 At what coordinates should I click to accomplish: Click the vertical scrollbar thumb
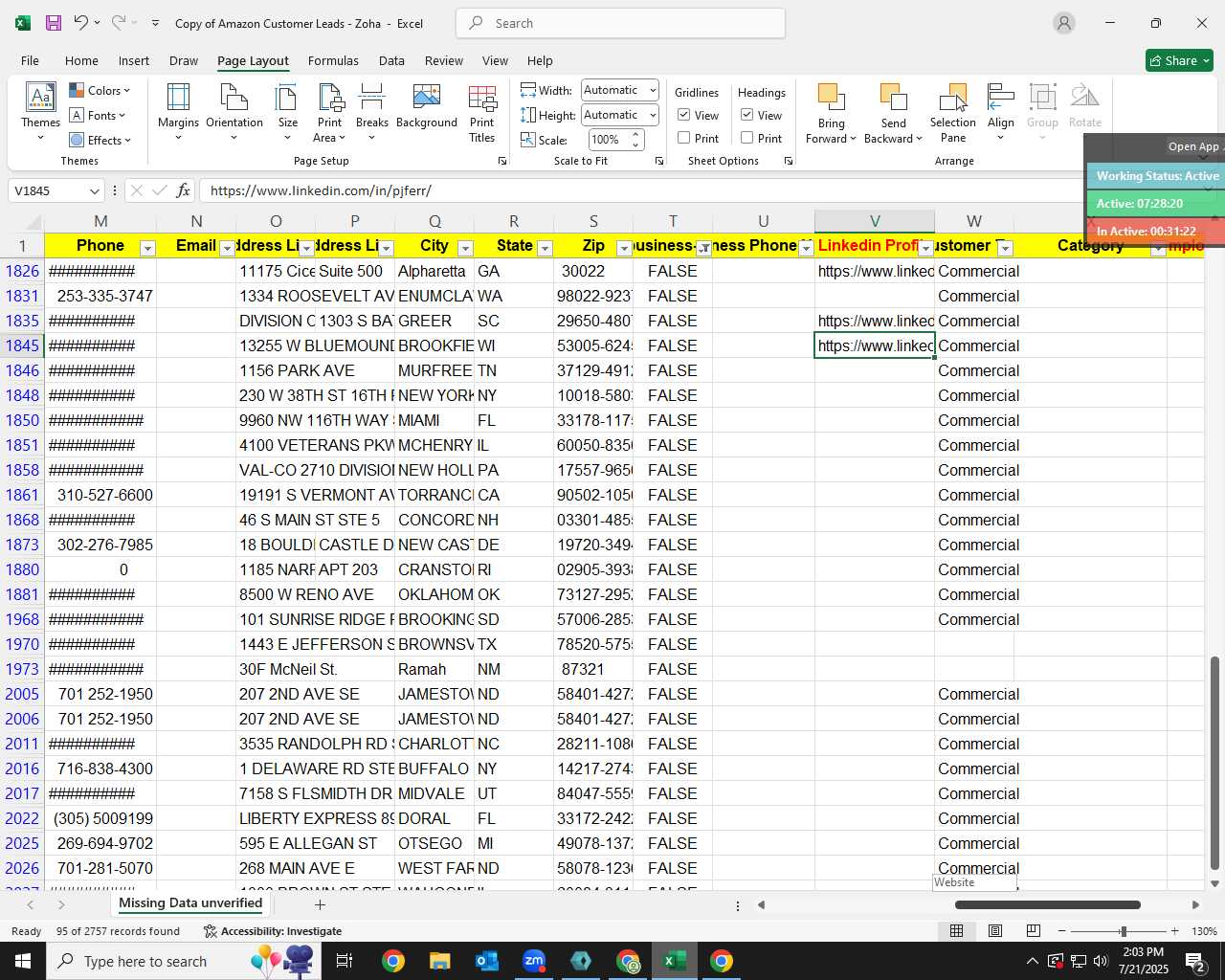1215,762
